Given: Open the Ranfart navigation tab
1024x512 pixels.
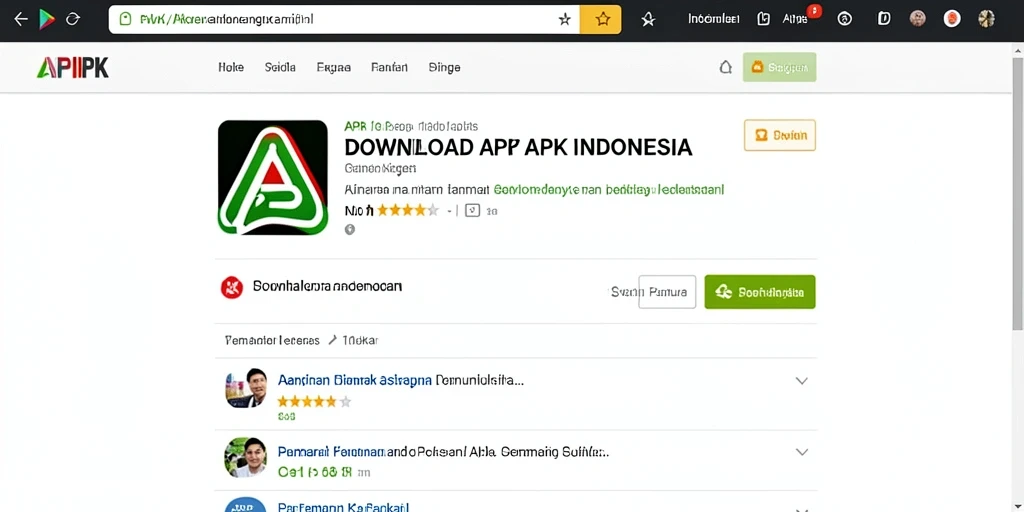Looking at the screenshot, I should (389, 67).
